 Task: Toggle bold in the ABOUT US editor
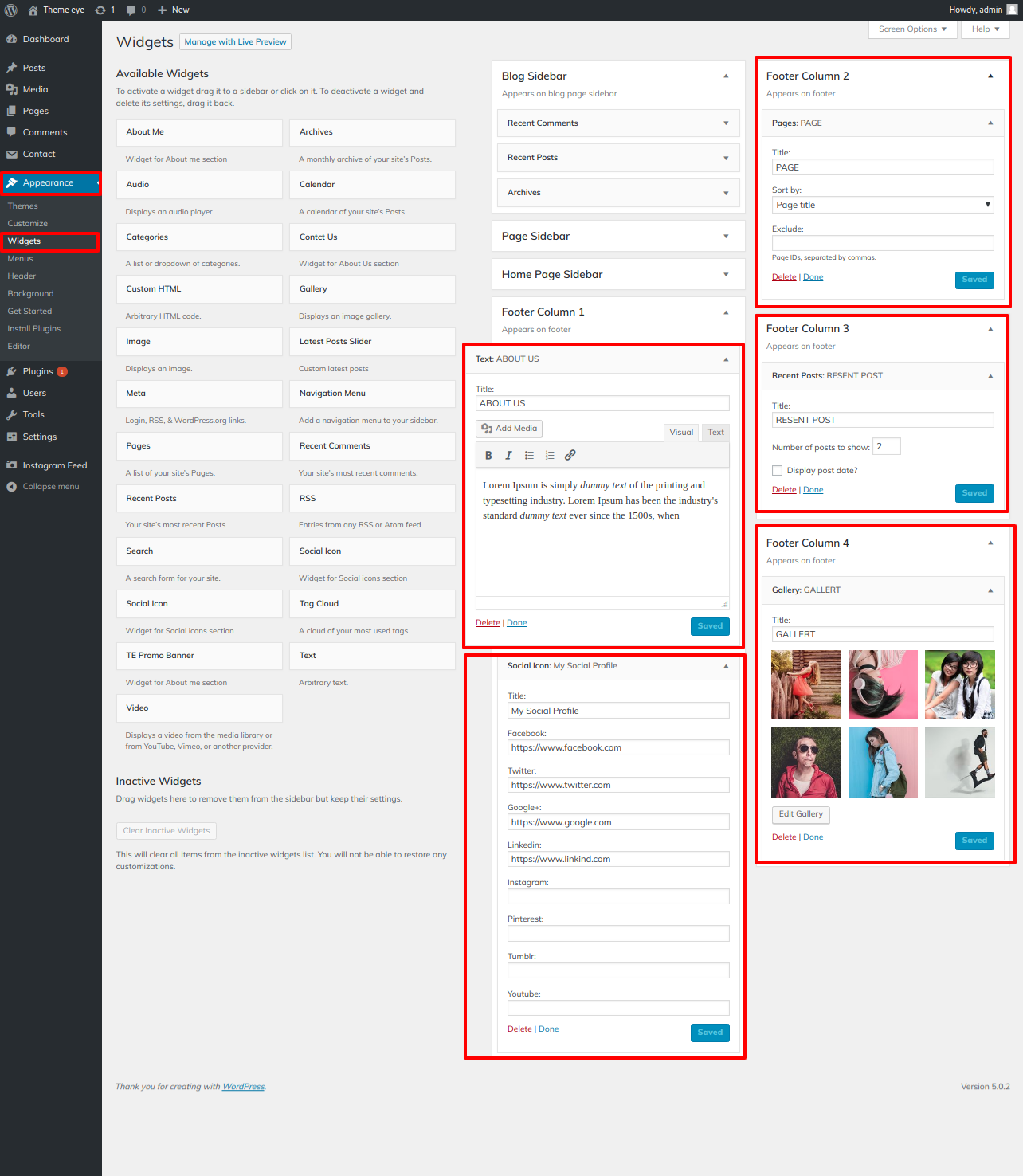click(x=488, y=455)
